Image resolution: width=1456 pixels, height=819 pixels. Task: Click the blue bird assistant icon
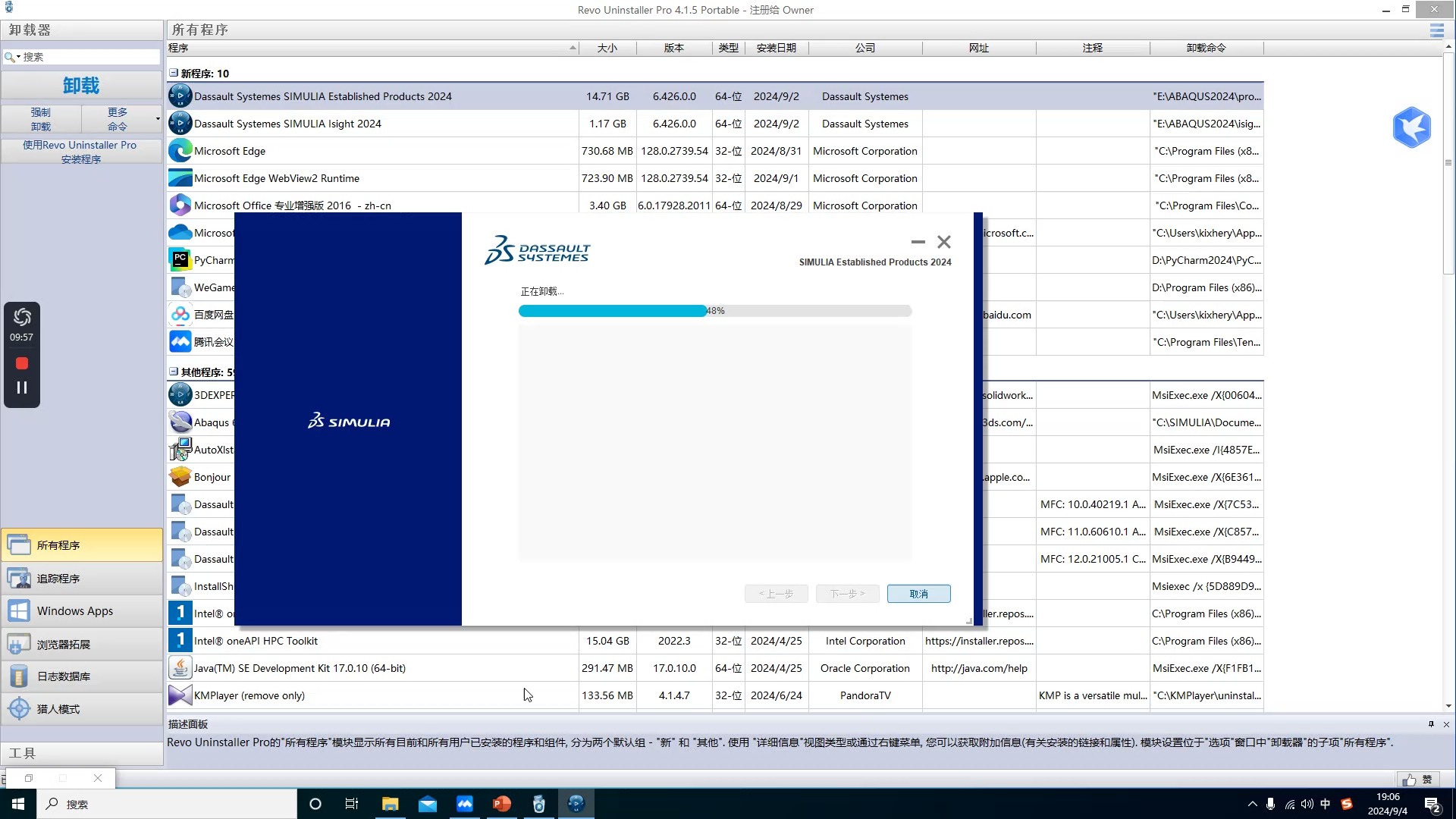pos(1411,127)
